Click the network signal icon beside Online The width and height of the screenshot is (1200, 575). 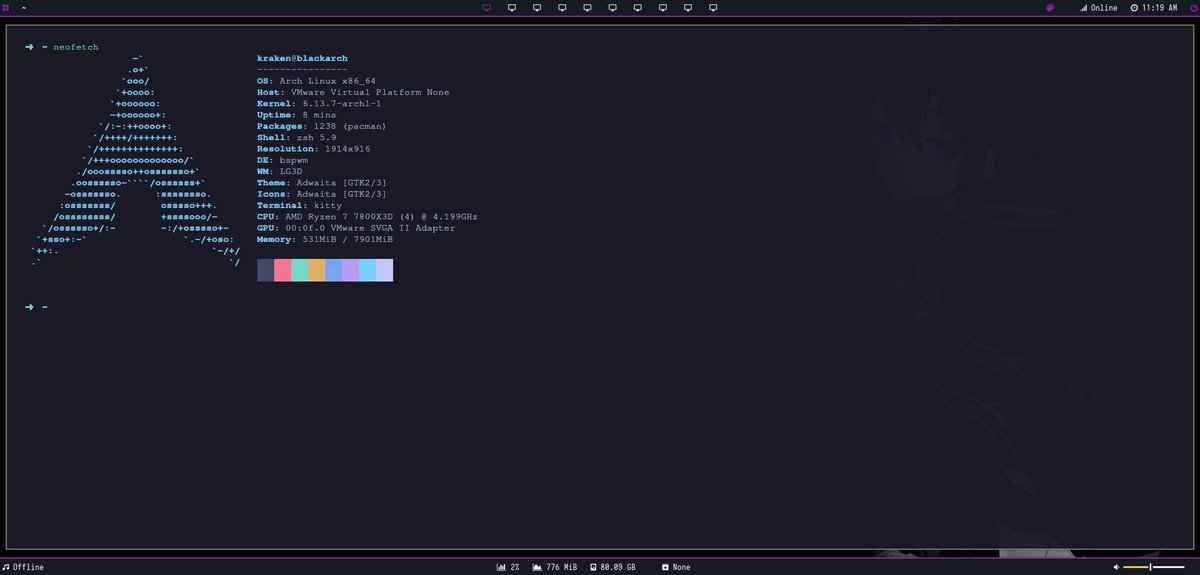1083,7
